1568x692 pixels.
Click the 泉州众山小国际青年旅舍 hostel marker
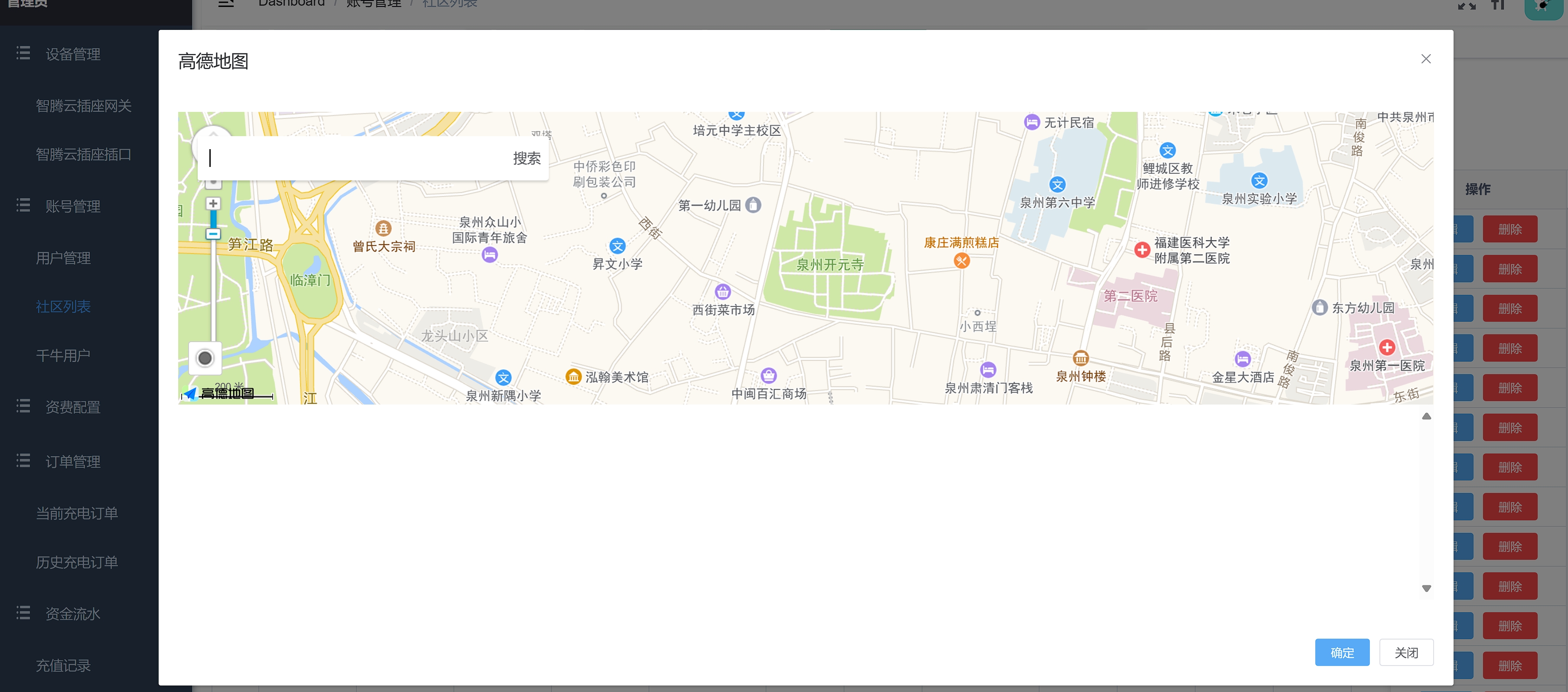(489, 255)
